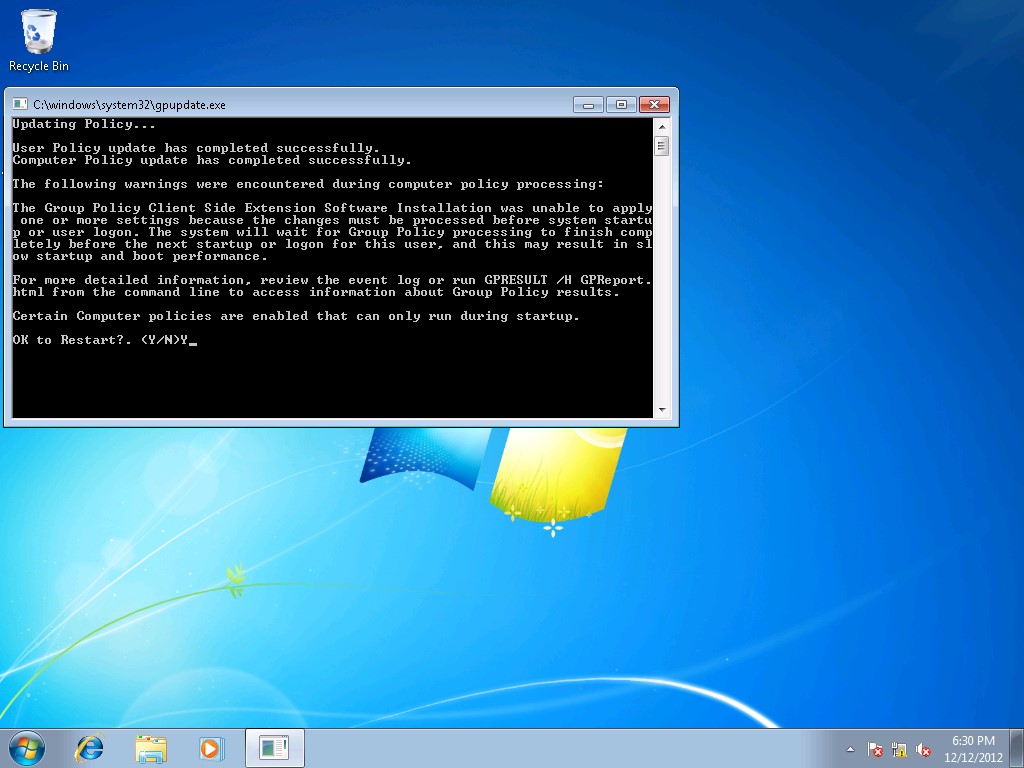Viewport: 1024px width, 768px height.
Task: Minimize the gpupdate.exe window
Action: point(588,104)
